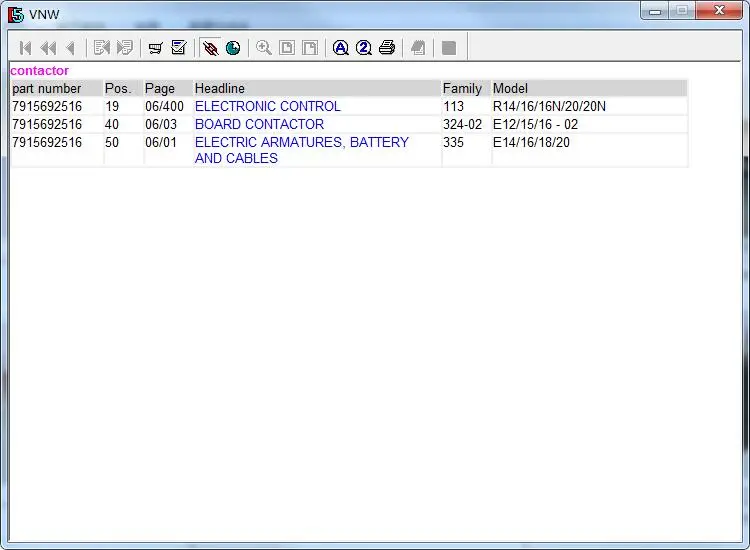
Task: Click the 'part number' column header
Action: click(46, 88)
